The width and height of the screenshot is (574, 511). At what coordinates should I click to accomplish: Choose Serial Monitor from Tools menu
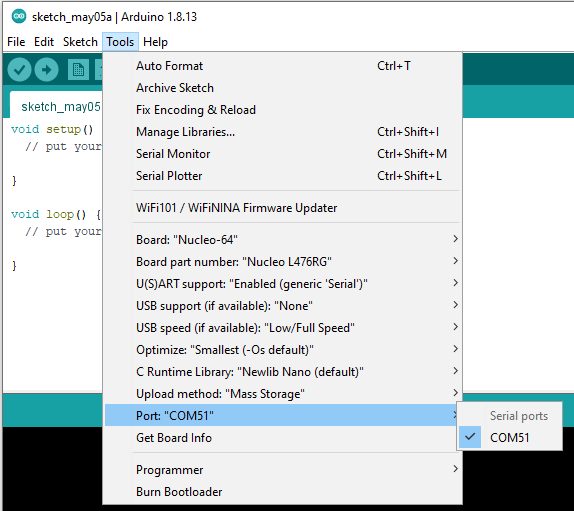(x=282, y=154)
